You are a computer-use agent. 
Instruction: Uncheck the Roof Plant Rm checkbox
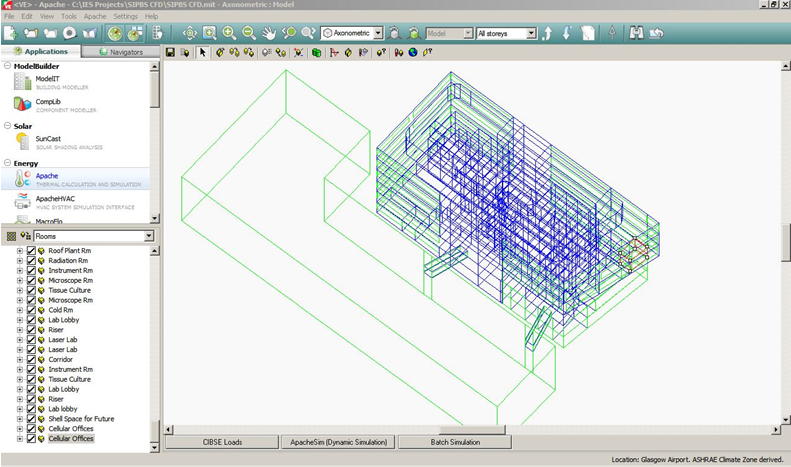coord(30,250)
